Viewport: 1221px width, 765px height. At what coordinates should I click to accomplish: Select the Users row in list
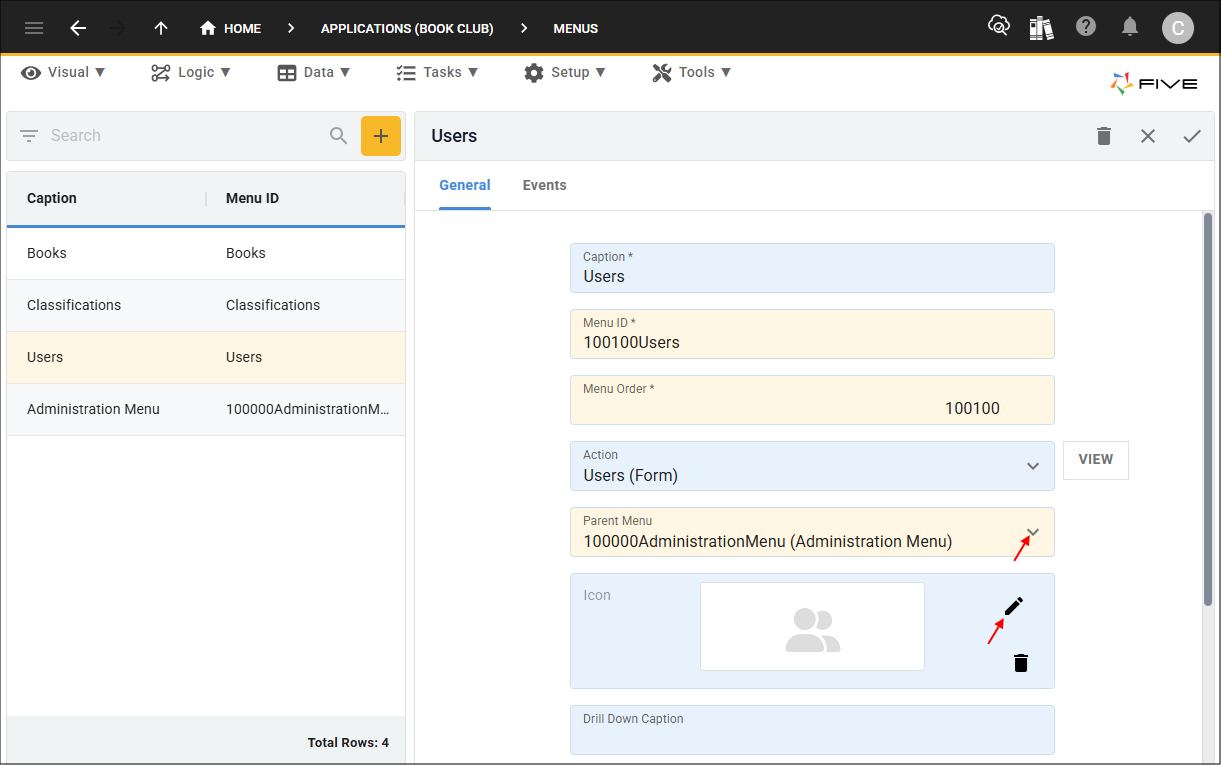coord(206,357)
